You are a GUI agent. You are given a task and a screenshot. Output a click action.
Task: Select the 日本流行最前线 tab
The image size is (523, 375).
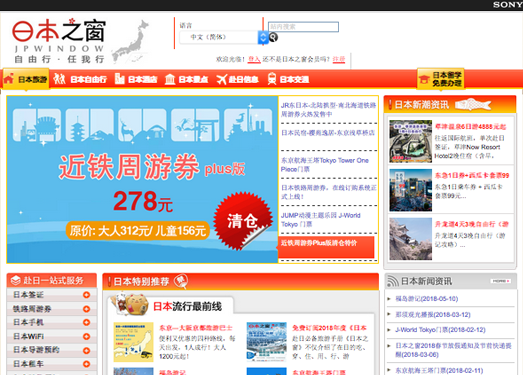click(x=187, y=306)
